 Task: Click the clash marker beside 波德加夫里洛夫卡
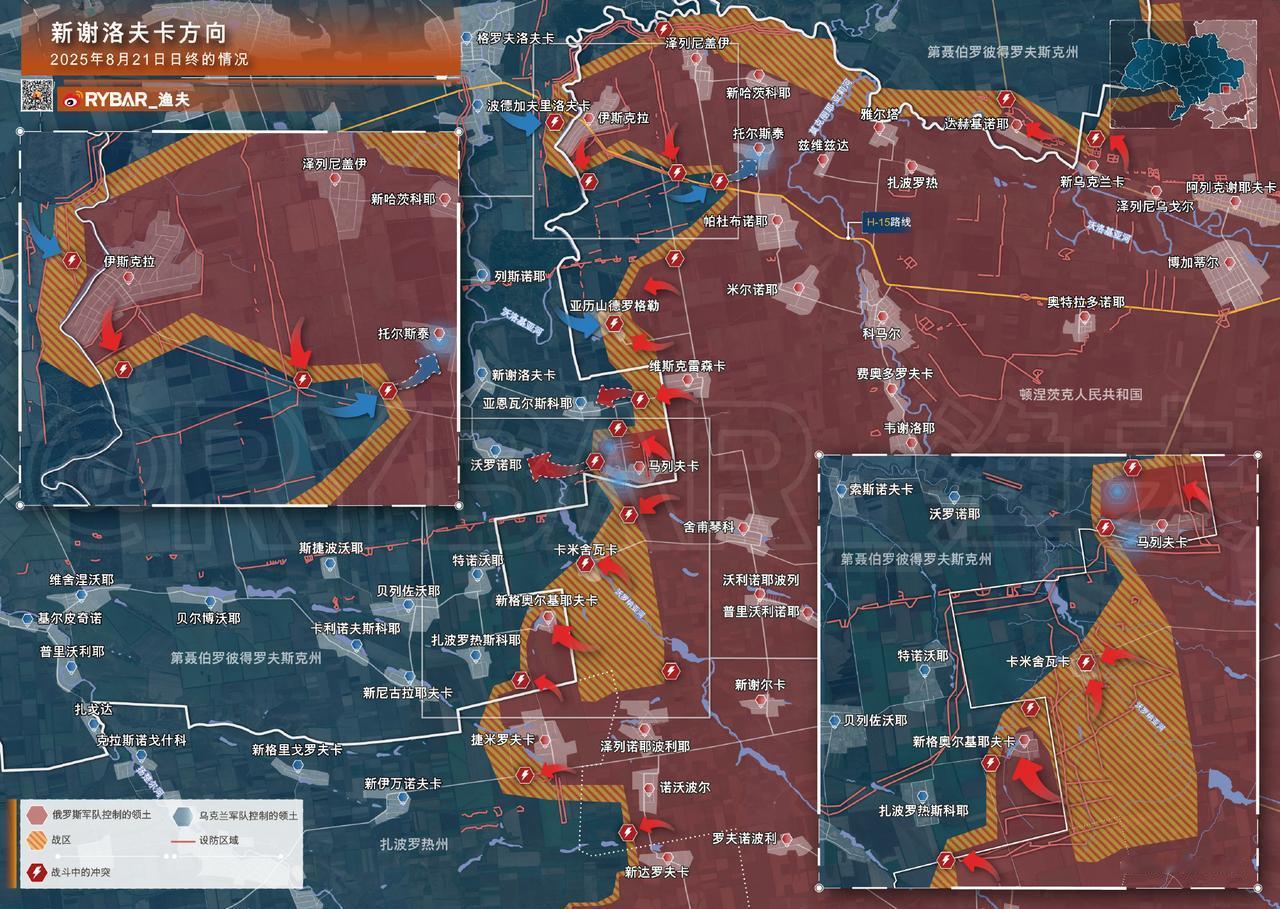553,122
